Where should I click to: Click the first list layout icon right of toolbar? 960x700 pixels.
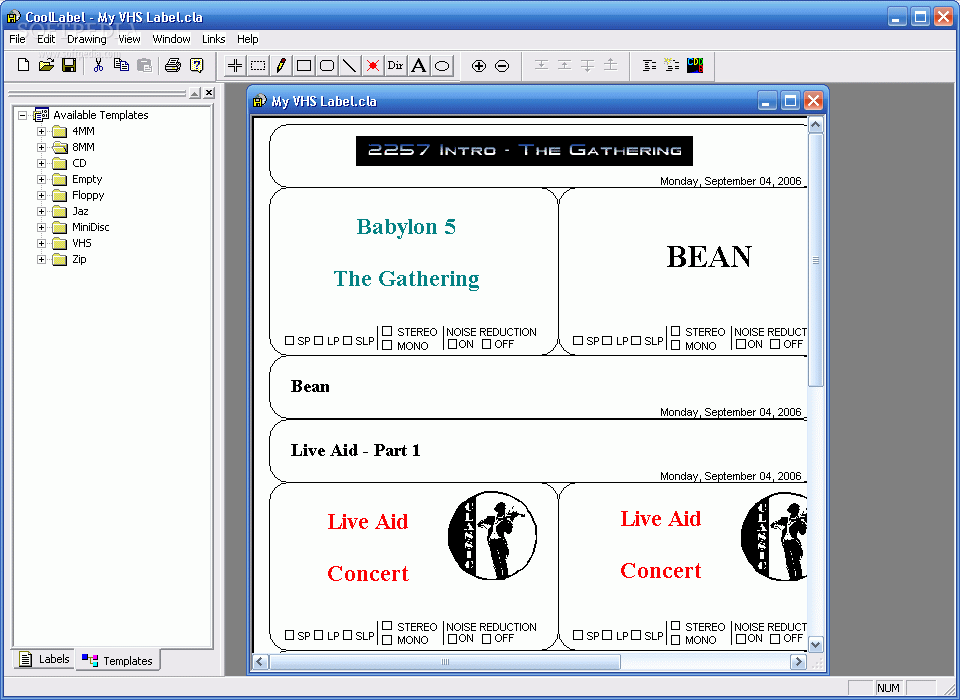pyautogui.click(x=650, y=65)
